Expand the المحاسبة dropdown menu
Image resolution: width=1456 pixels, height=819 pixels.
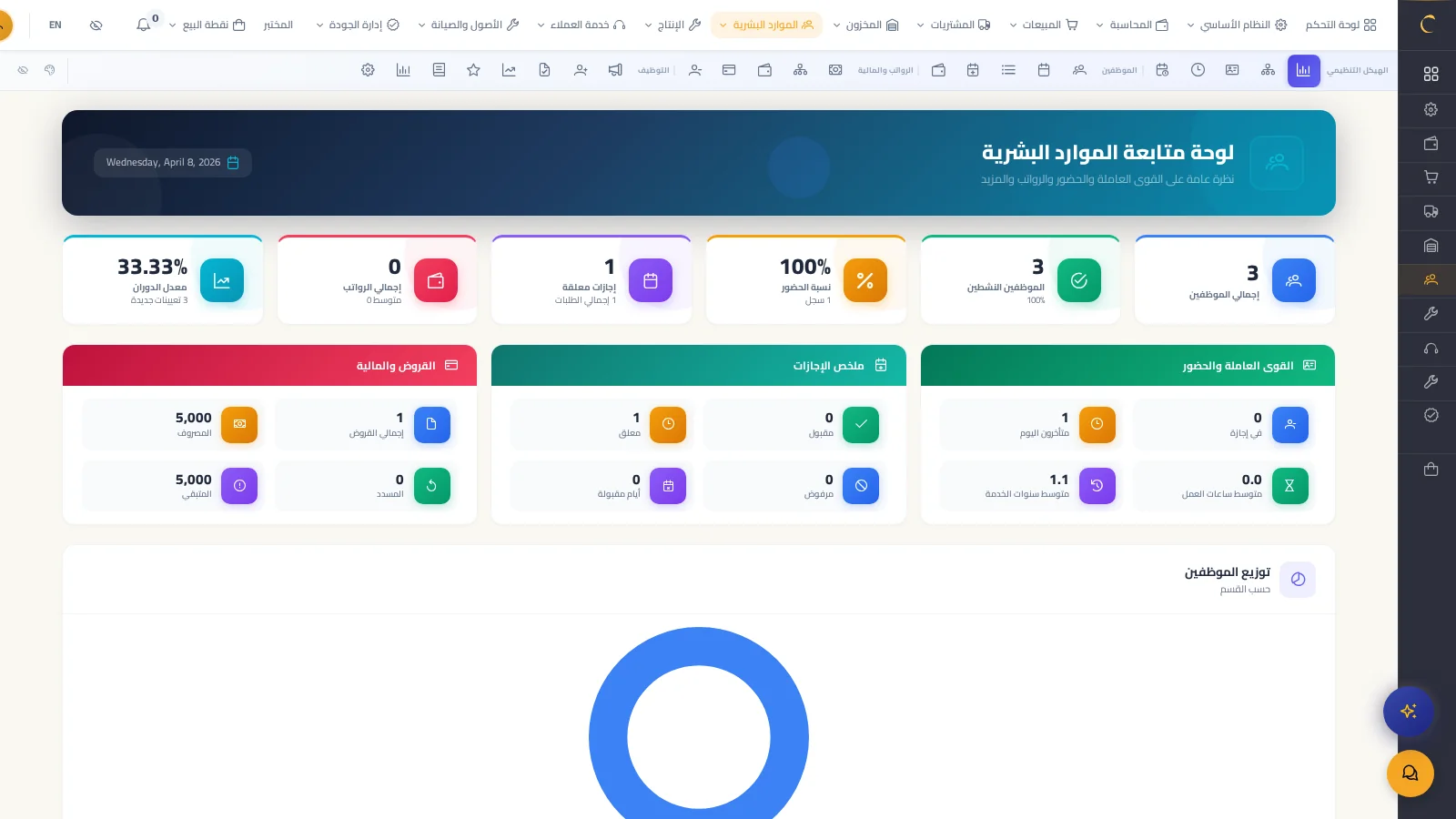1132,25
